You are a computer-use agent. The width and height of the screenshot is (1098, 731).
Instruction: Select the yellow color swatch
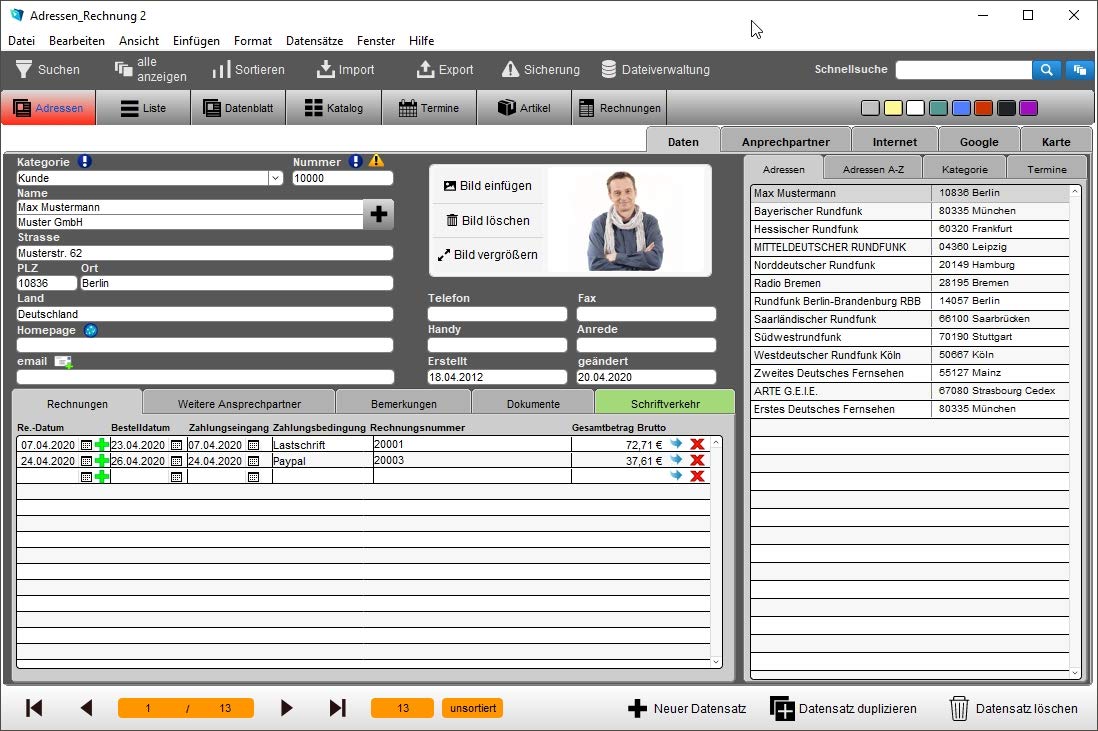click(893, 108)
